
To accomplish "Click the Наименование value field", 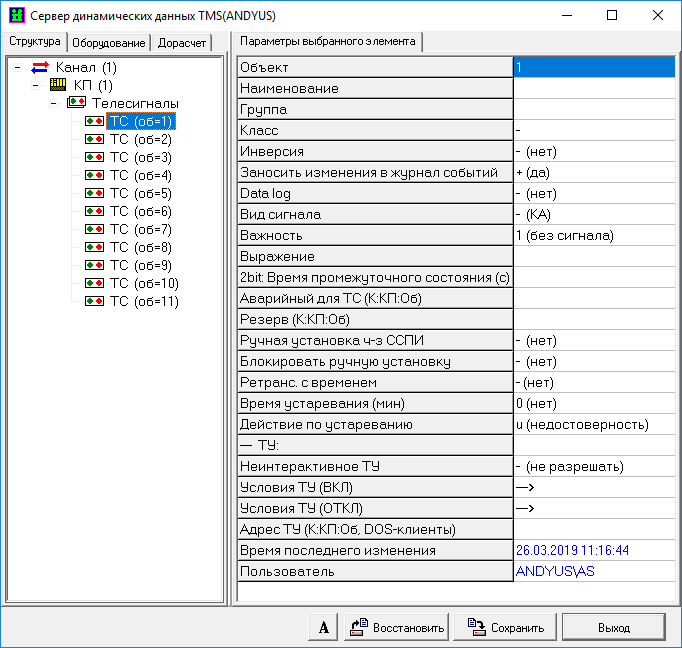I will click(x=594, y=88).
